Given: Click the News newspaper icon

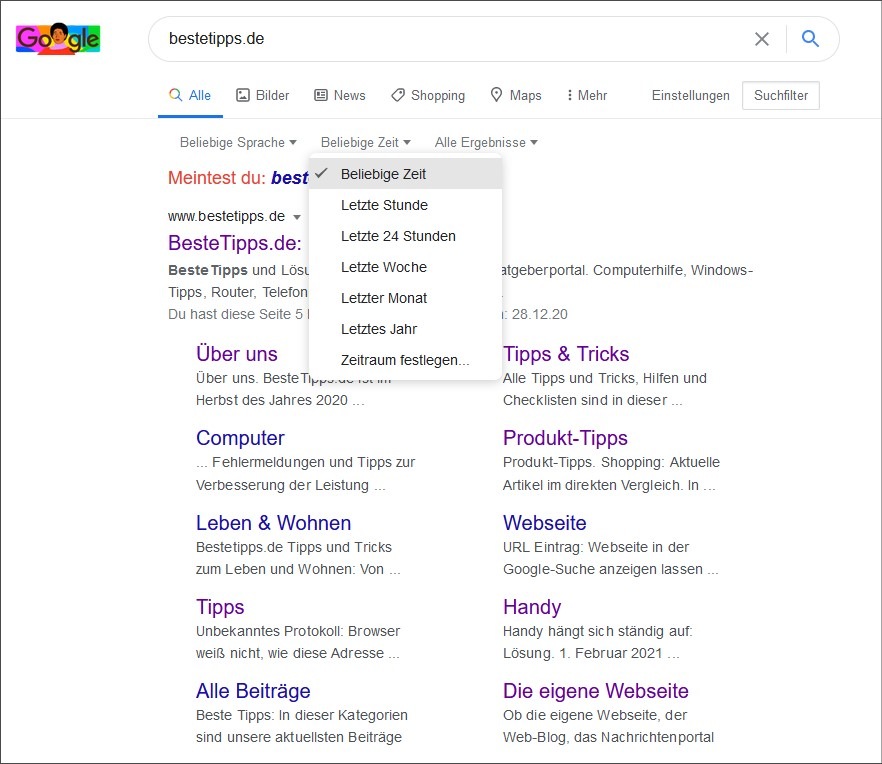Looking at the screenshot, I should coord(319,95).
